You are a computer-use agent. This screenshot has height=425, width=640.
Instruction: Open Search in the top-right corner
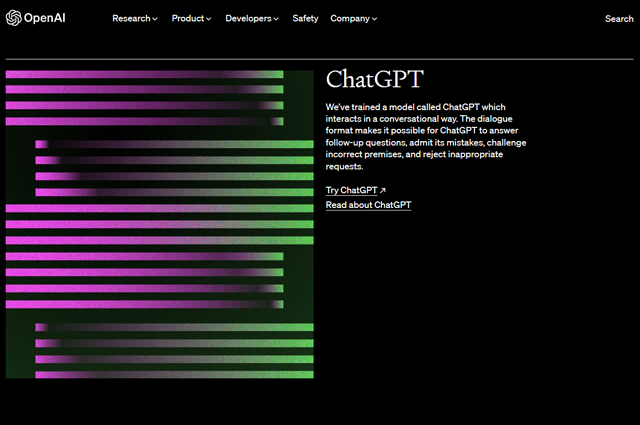(x=618, y=18)
